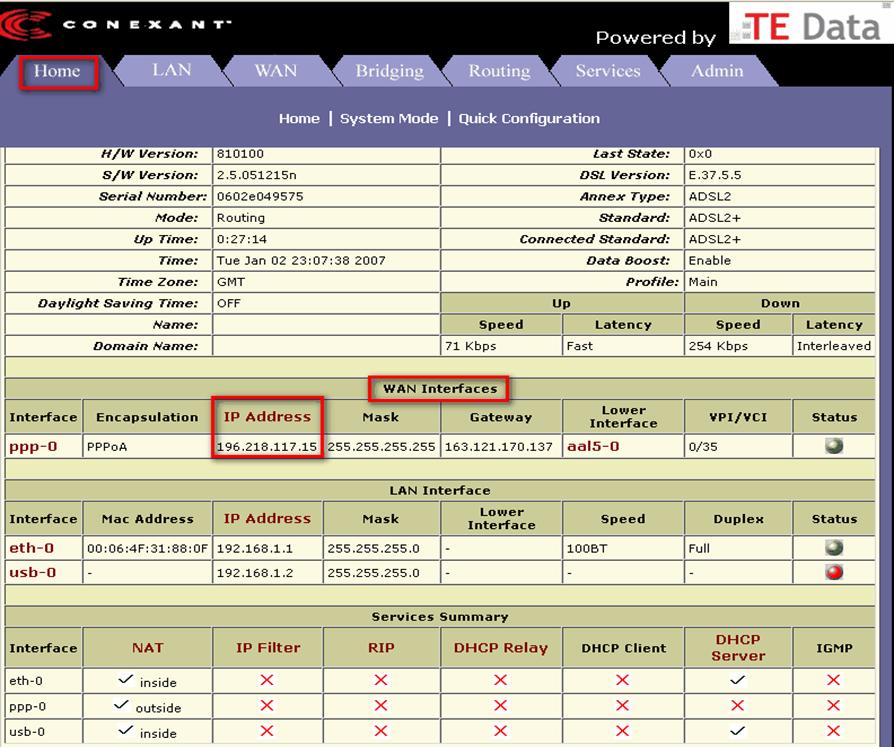Click the ppp-0 interface link

(33, 446)
